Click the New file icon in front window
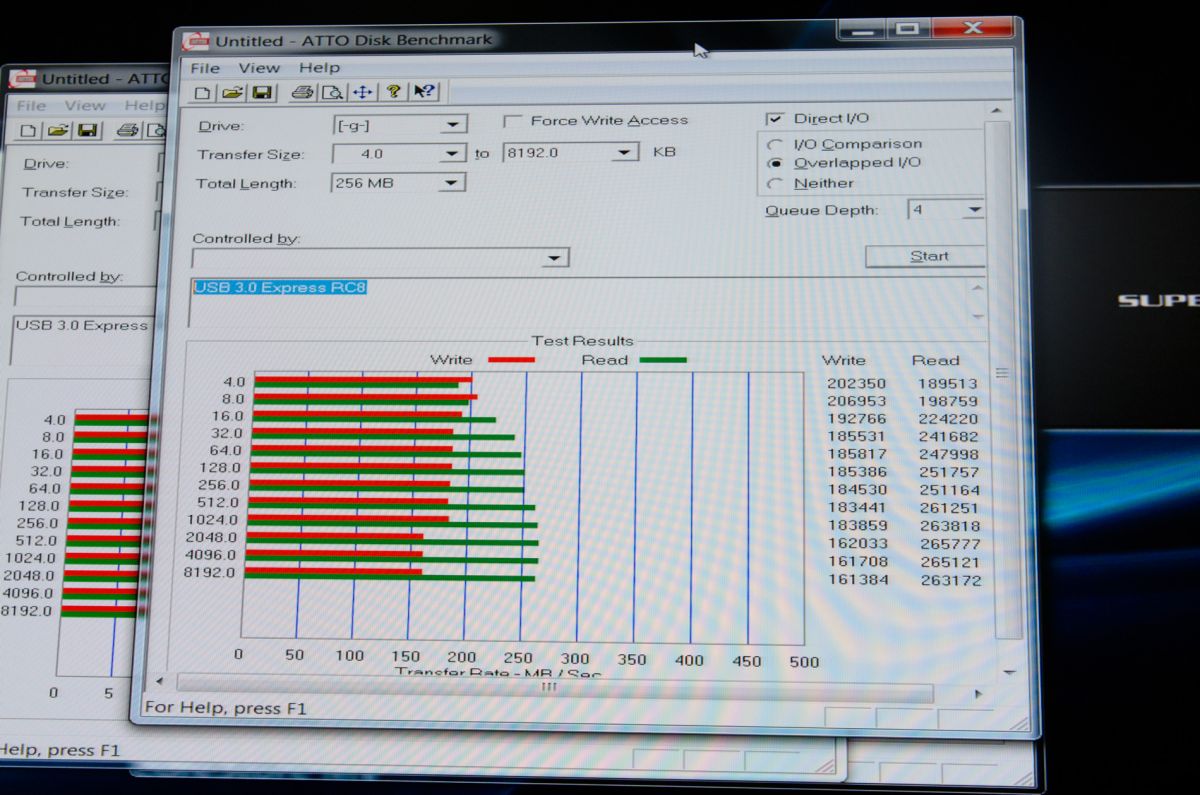Screen dimensions: 1200x795 (203, 93)
